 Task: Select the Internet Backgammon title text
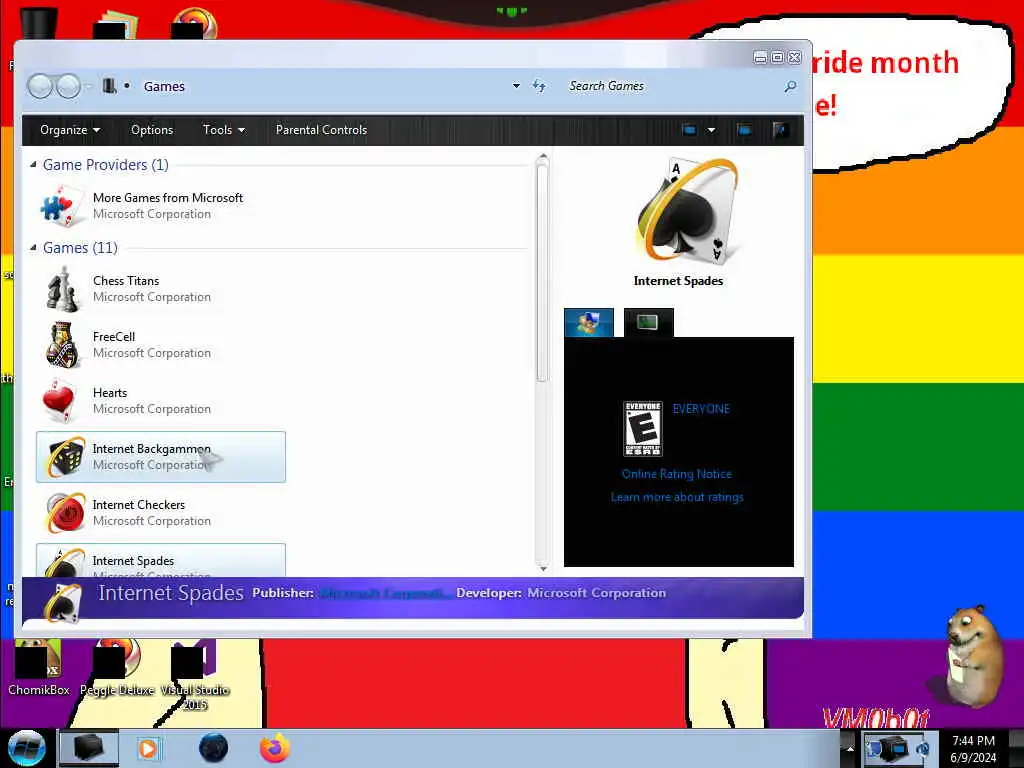[152, 449]
